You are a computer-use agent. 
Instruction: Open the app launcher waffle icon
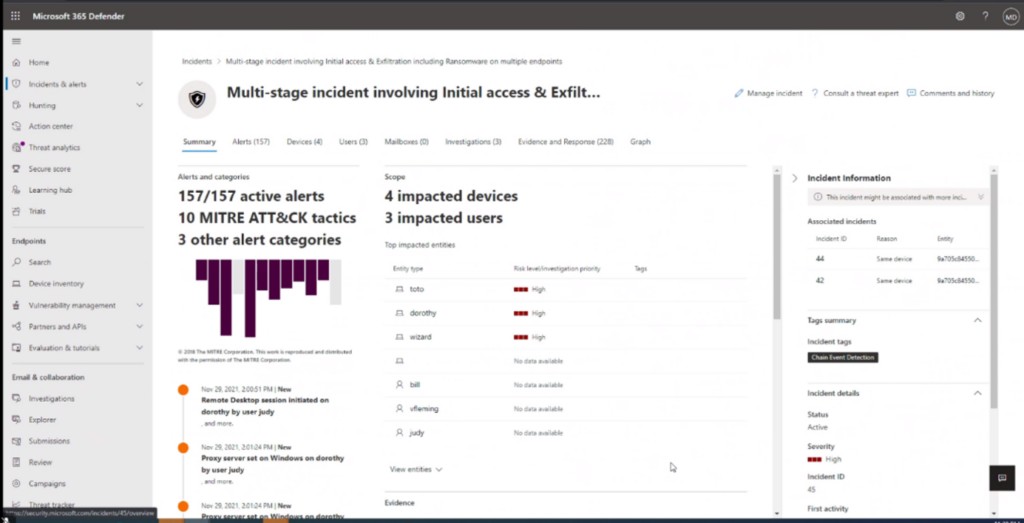pos(16,16)
